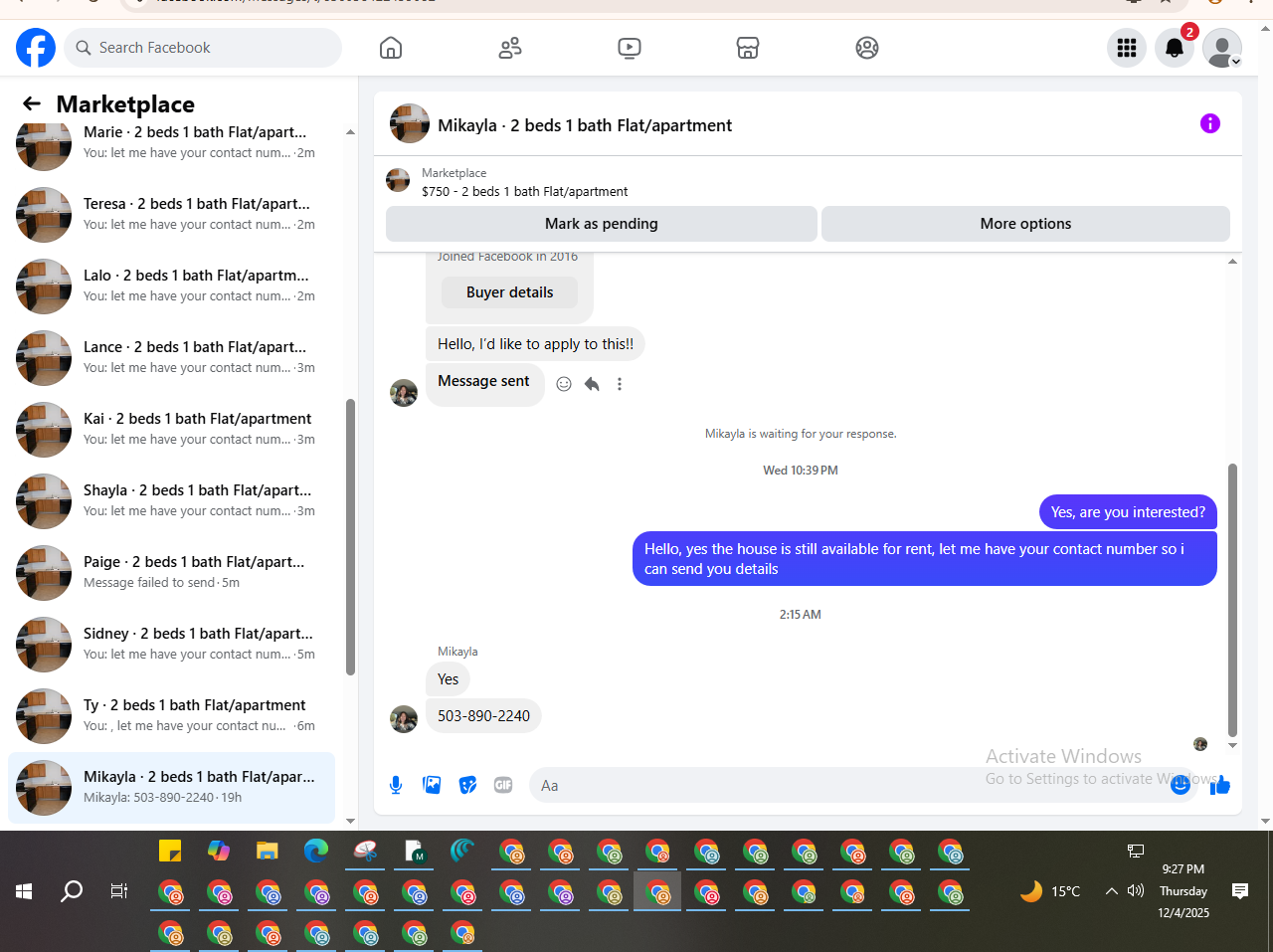The width and height of the screenshot is (1273, 952).
Task: Click the conversation list scrollbar thumb
Action: 350,537
